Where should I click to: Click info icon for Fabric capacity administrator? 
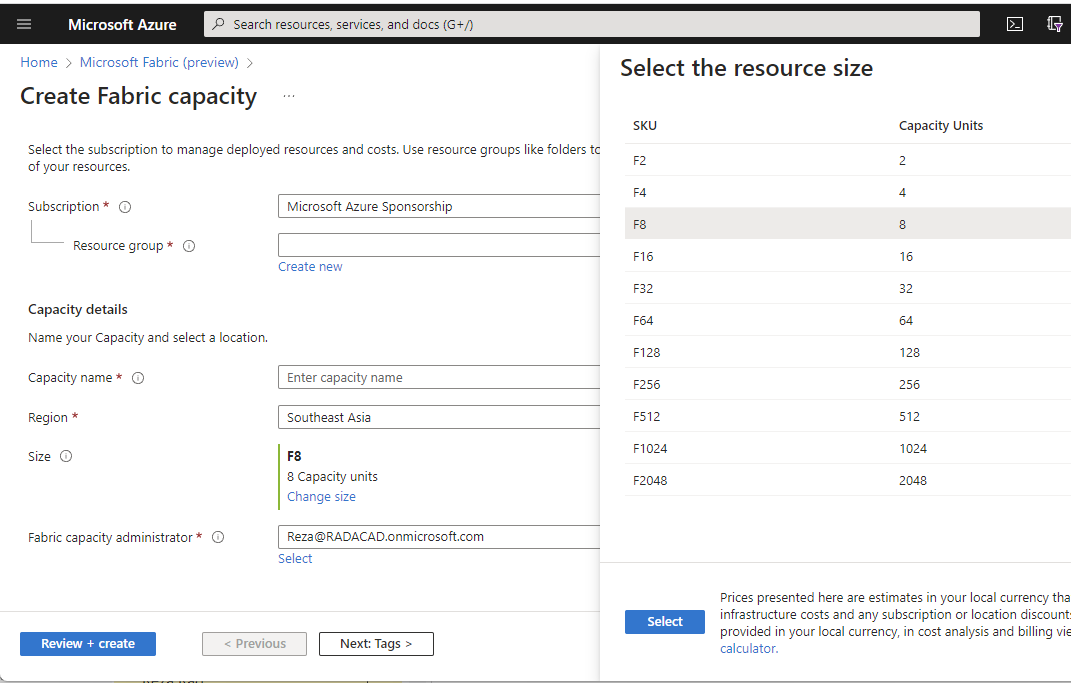click(218, 537)
